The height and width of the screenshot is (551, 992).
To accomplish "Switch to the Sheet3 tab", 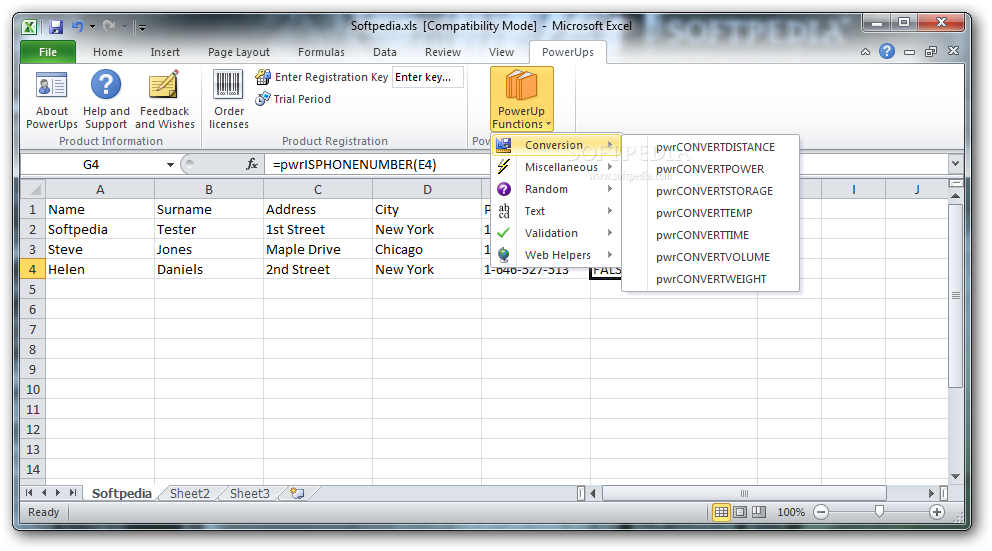I will click(x=249, y=493).
